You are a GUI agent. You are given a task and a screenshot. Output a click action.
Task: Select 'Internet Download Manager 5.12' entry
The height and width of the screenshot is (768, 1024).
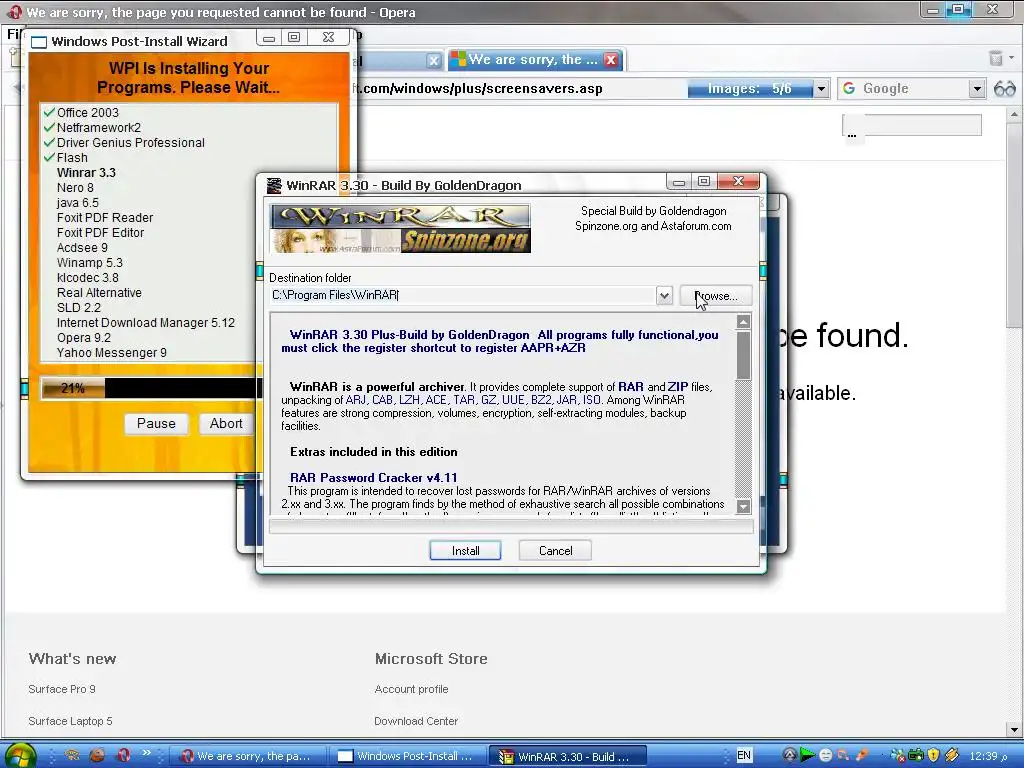[146, 323]
